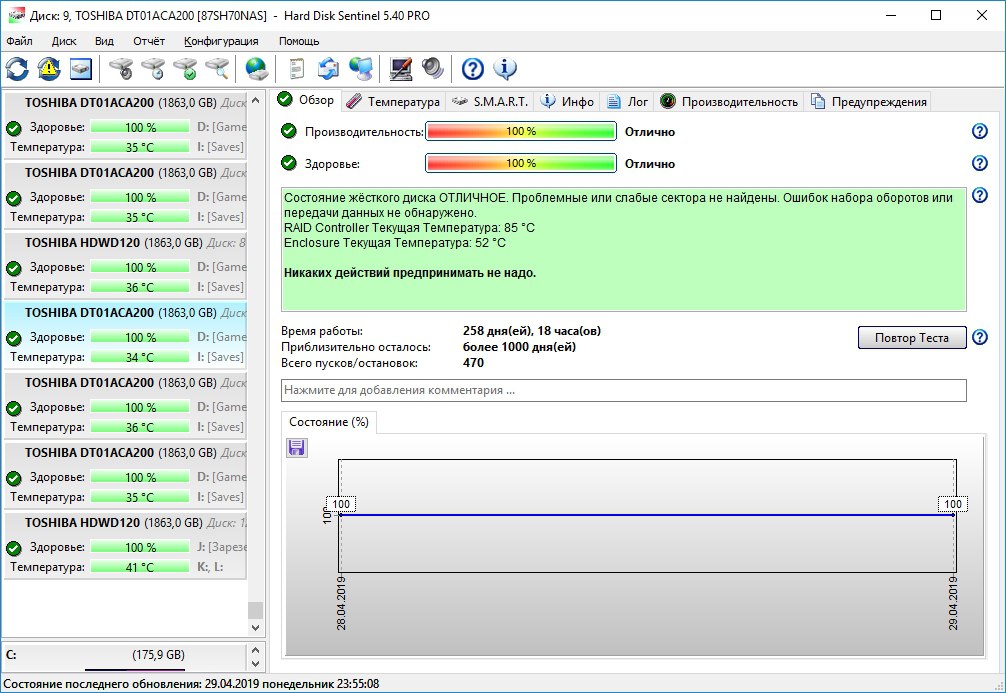This screenshot has height=693, width=1006.
Task: Click the Производительность 100 % gradient bar
Action: point(521,131)
